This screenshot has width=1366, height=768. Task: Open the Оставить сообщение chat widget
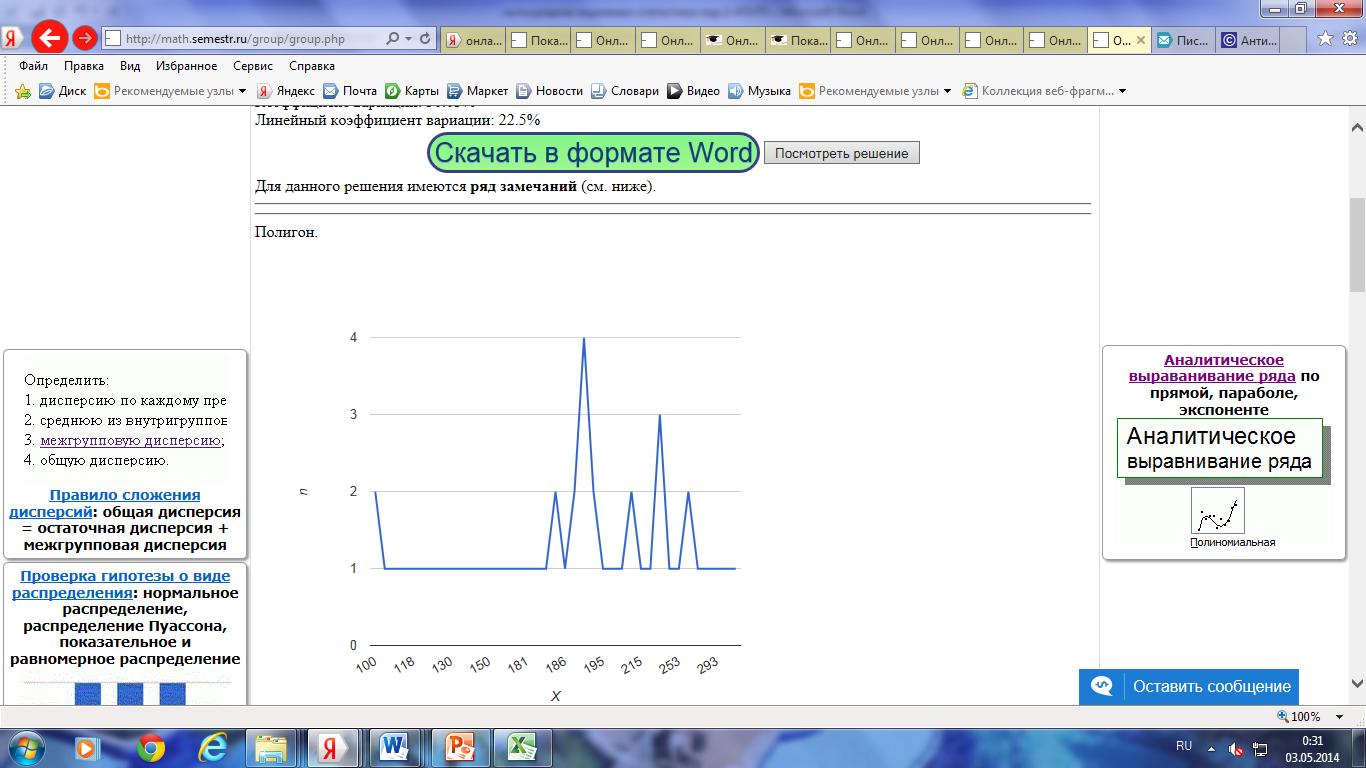coord(1189,687)
